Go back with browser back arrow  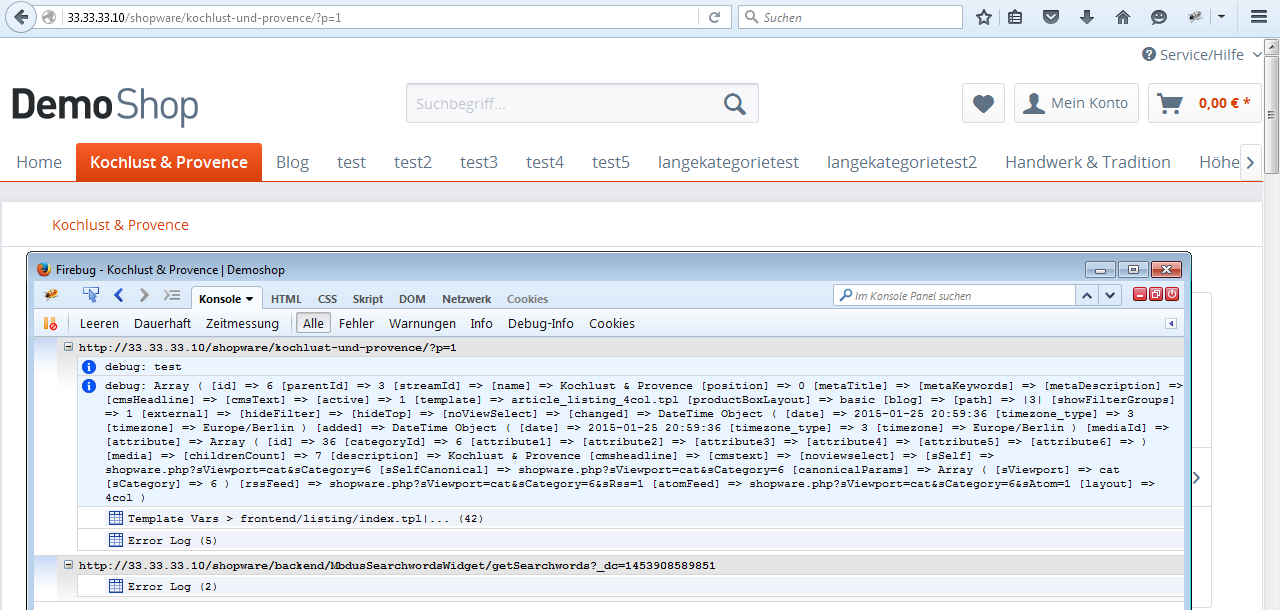[x=22, y=17]
